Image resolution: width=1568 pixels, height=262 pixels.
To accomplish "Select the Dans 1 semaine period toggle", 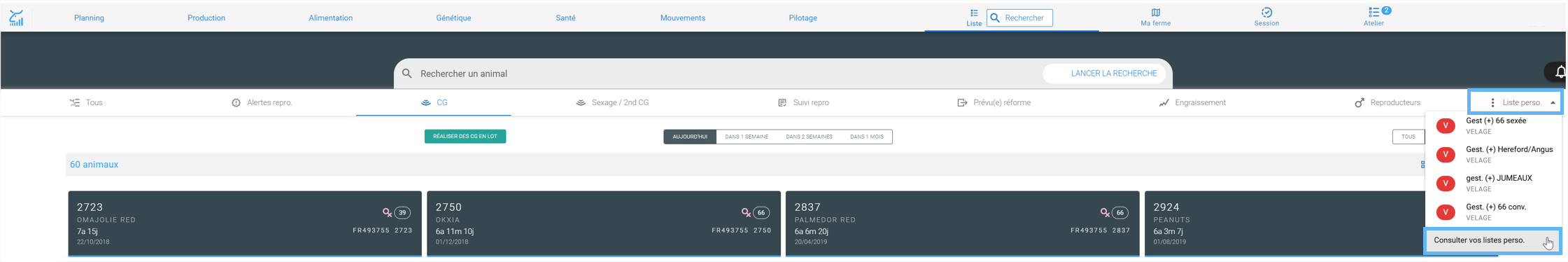I will (747, 137).
